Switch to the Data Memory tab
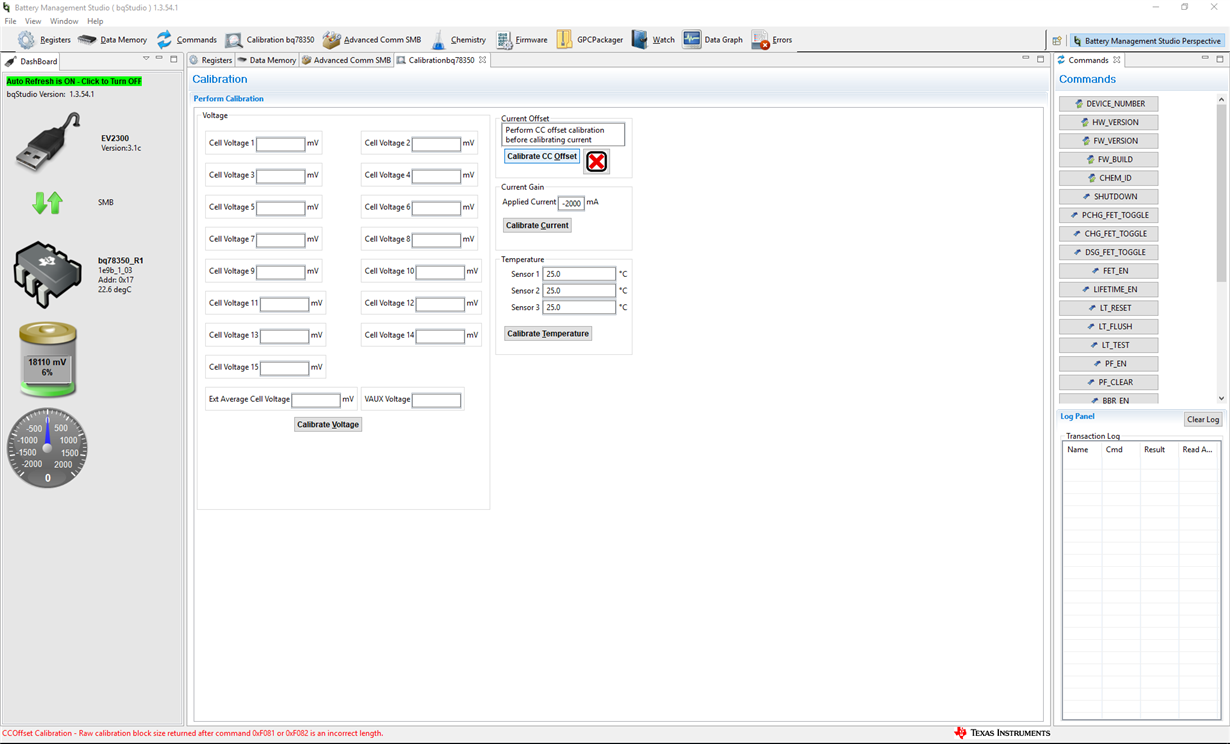1230x744 pixels. point(267,60)
